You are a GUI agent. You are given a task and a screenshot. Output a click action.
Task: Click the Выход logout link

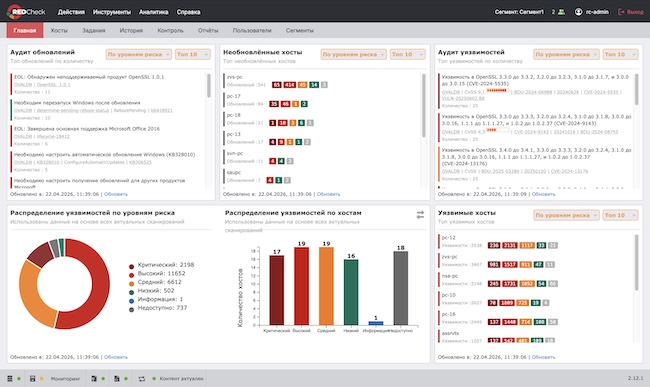click(x=635, y=12)
